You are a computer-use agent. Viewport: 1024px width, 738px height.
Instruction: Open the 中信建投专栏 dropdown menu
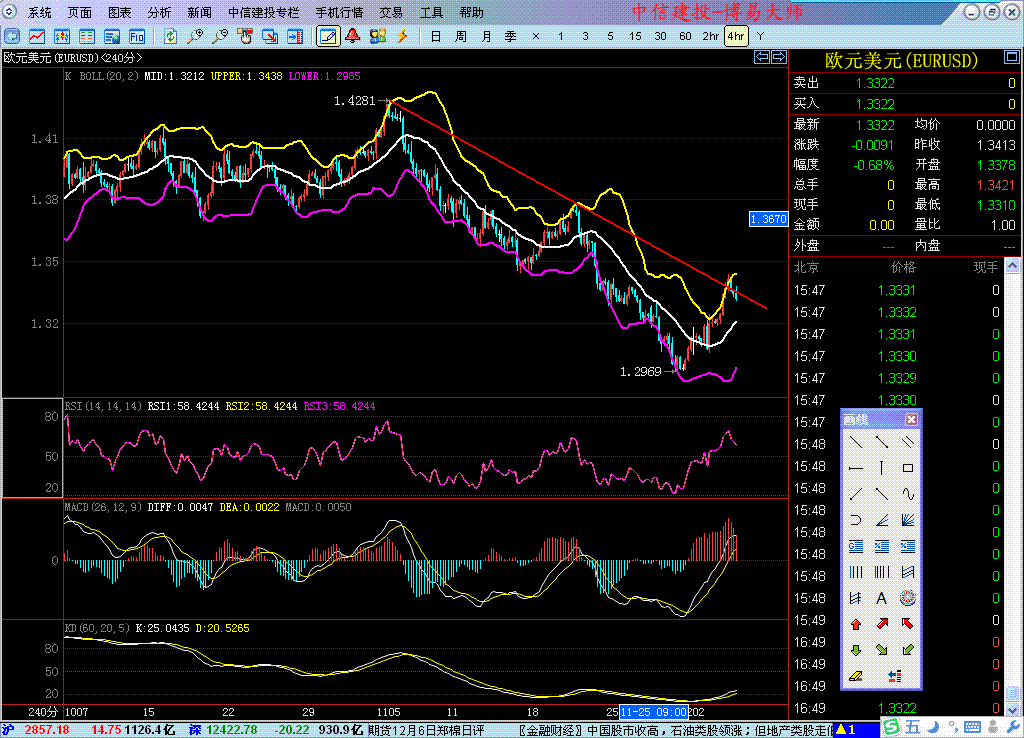pyautogui.click(x=263, y=13)
